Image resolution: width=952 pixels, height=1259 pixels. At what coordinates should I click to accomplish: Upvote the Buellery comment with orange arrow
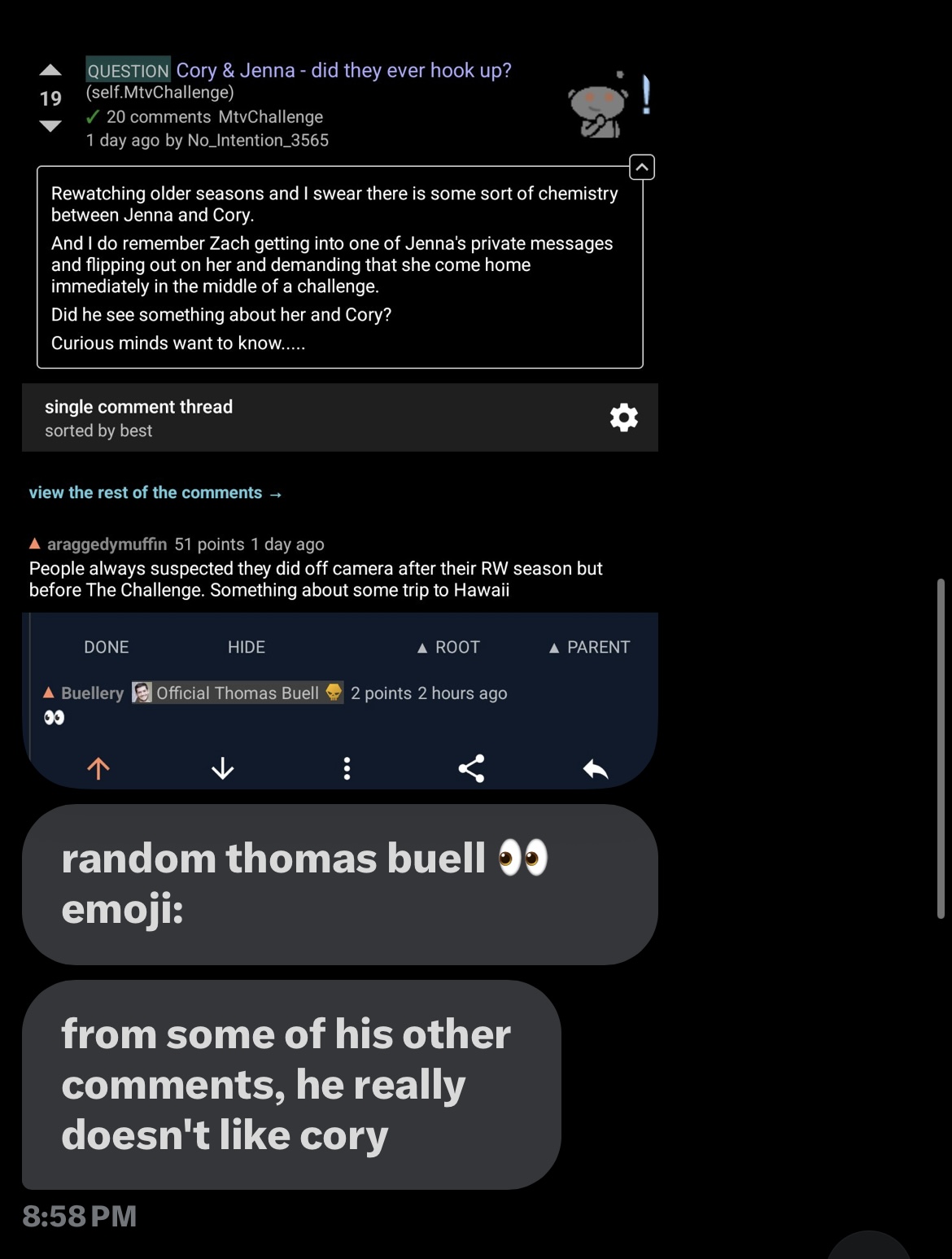pyautogui.click(x=98, y=768)
